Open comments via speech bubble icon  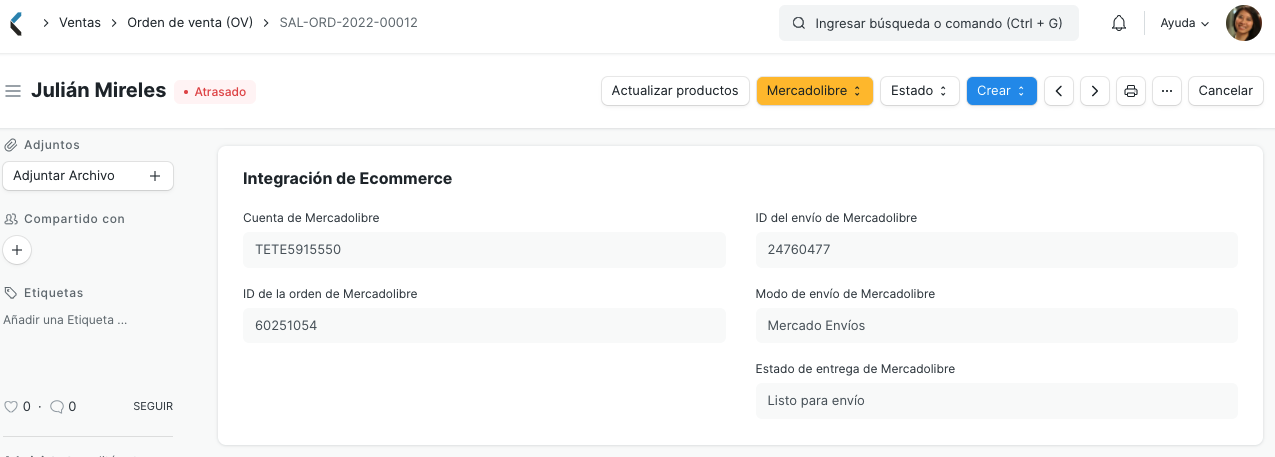tap(57, 407)
